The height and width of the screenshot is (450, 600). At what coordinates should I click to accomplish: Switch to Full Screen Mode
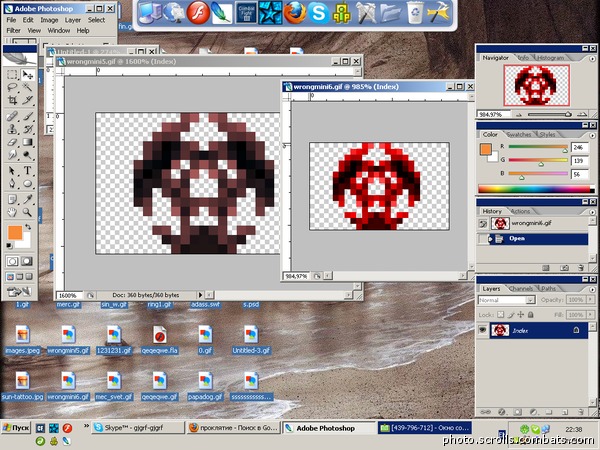click(29, 277)
